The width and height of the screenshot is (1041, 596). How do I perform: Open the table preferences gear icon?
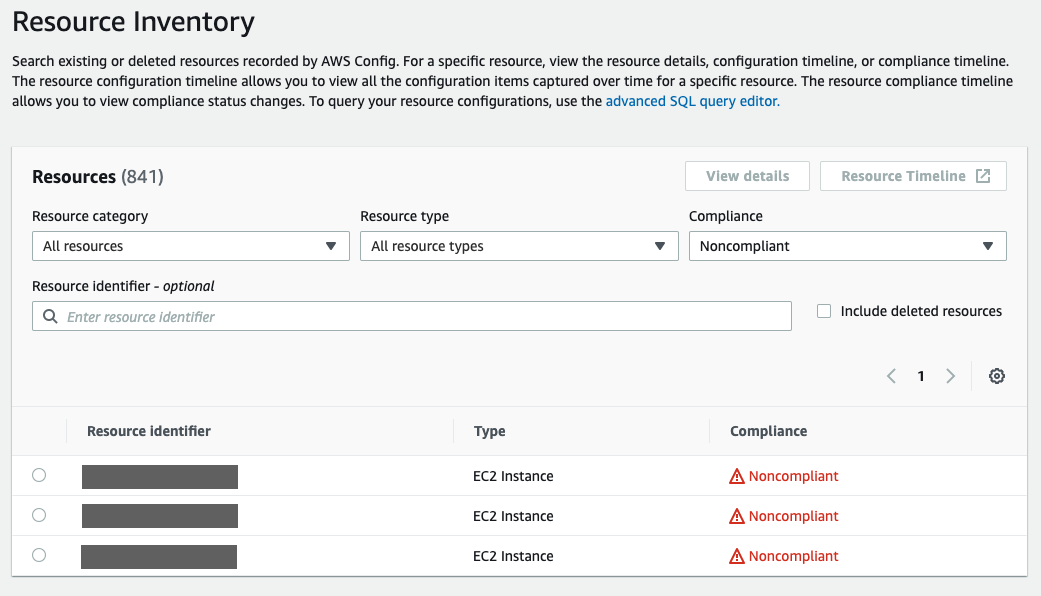pos(996,376)
